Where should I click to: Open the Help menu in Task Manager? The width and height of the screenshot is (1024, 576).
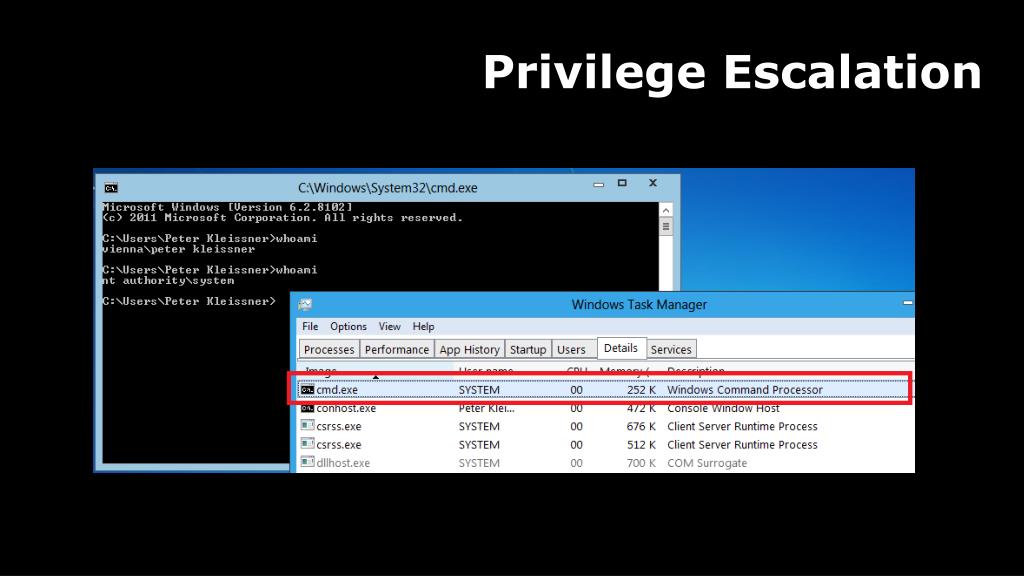(423, 327)
